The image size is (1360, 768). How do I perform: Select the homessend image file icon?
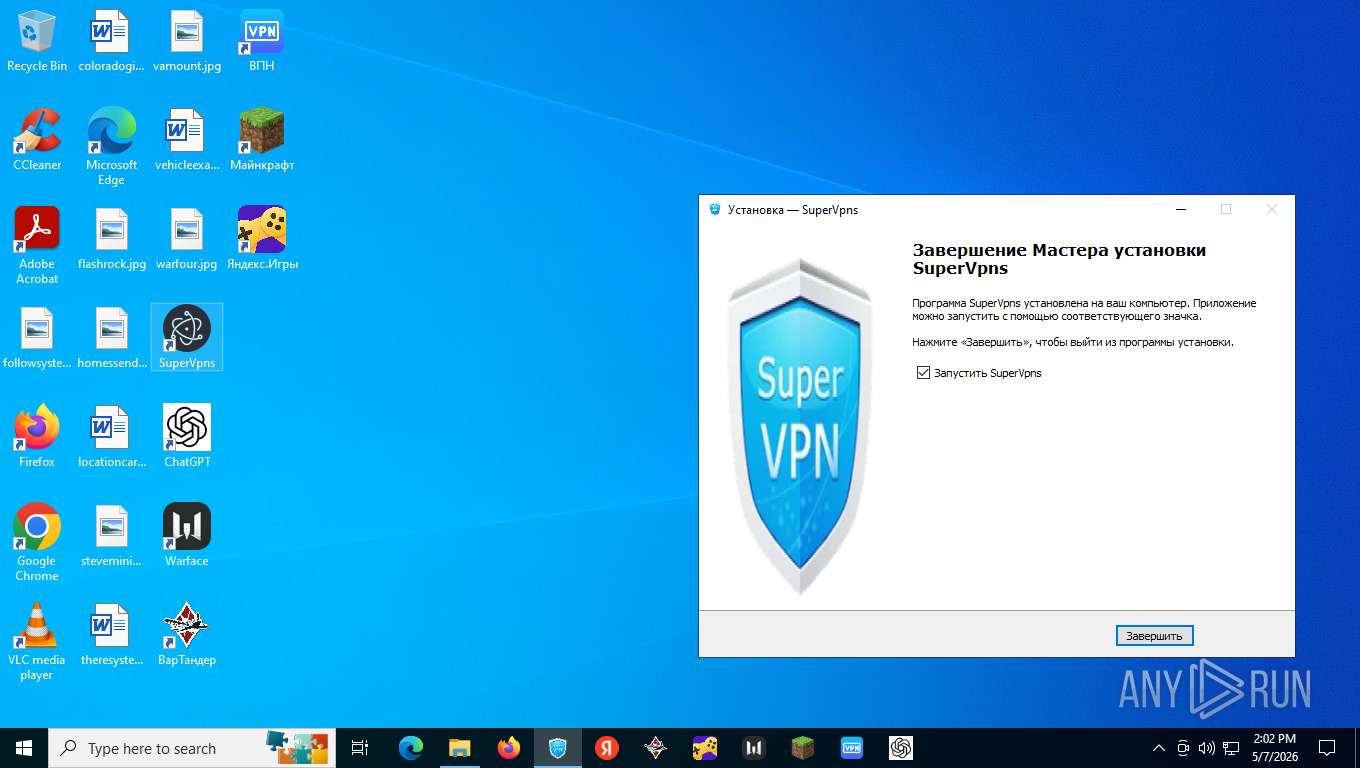tap(112, 337)
